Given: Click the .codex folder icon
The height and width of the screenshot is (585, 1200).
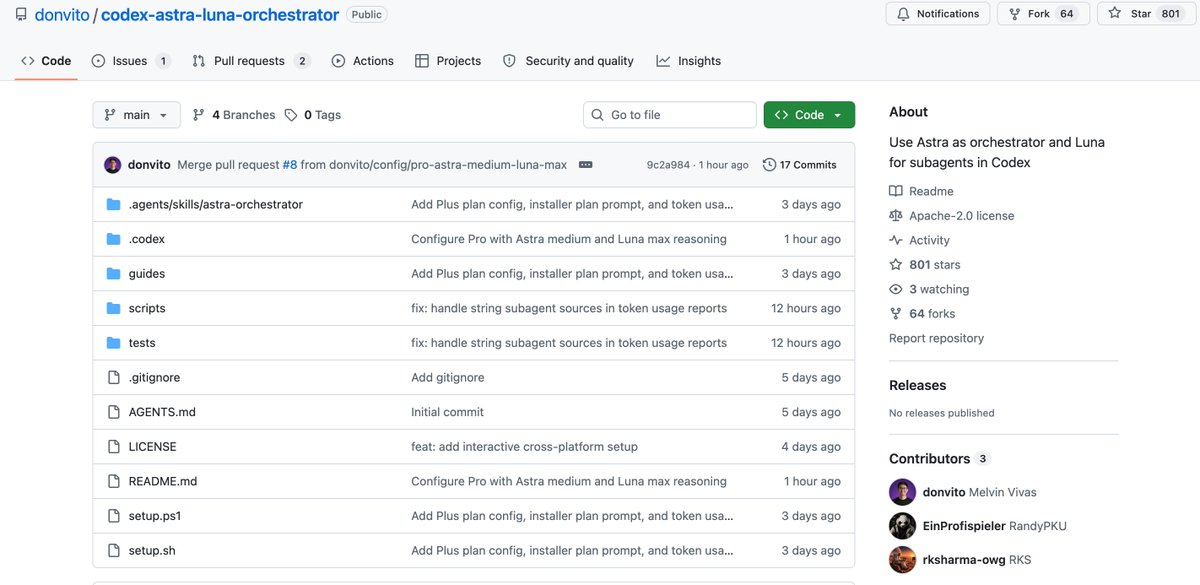Looking at the screenshot, I should [113, 239].
